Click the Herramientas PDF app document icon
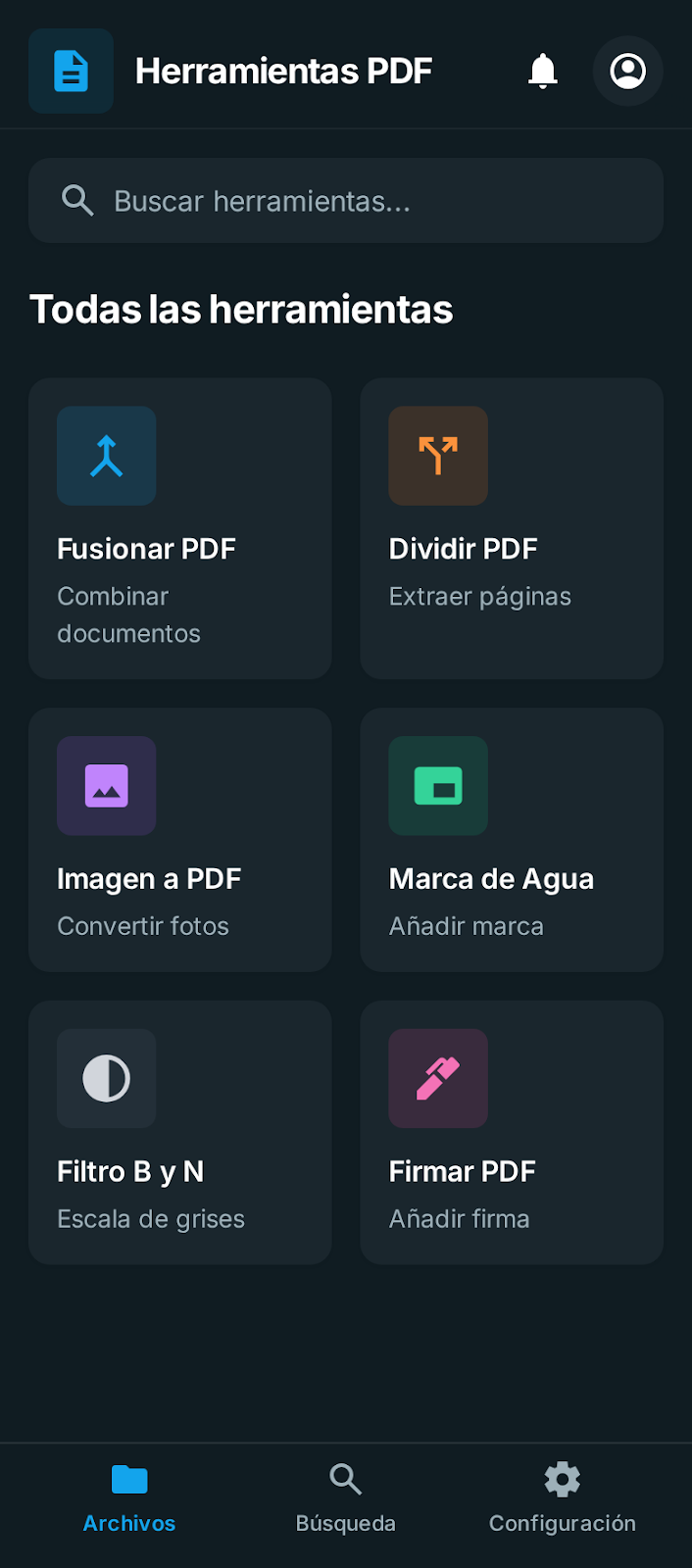692x1568 pixels. coord(71,71)
